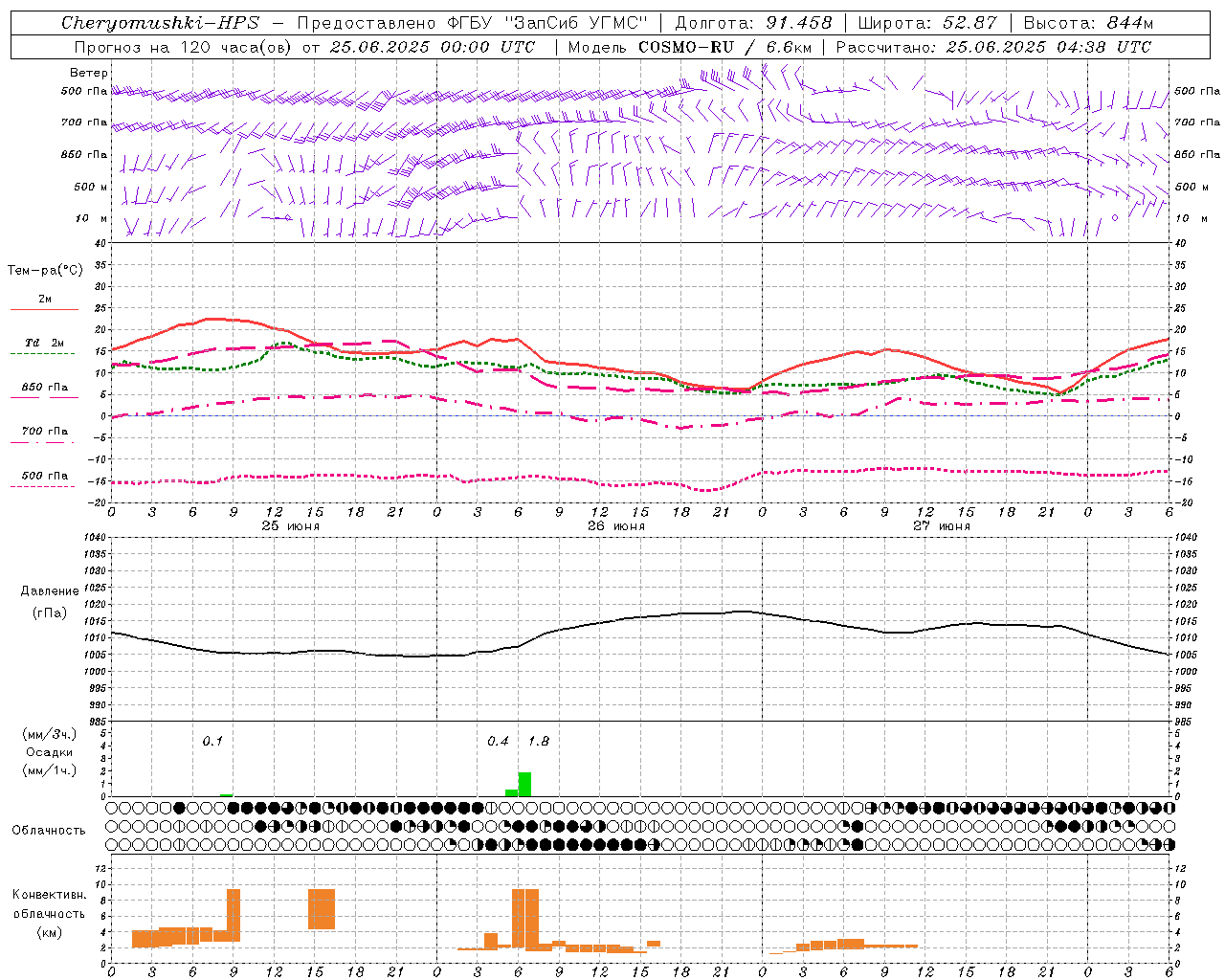
Task: Click the (мм/3ч.) precipitation unit label
Action: [x=50, y=734]
